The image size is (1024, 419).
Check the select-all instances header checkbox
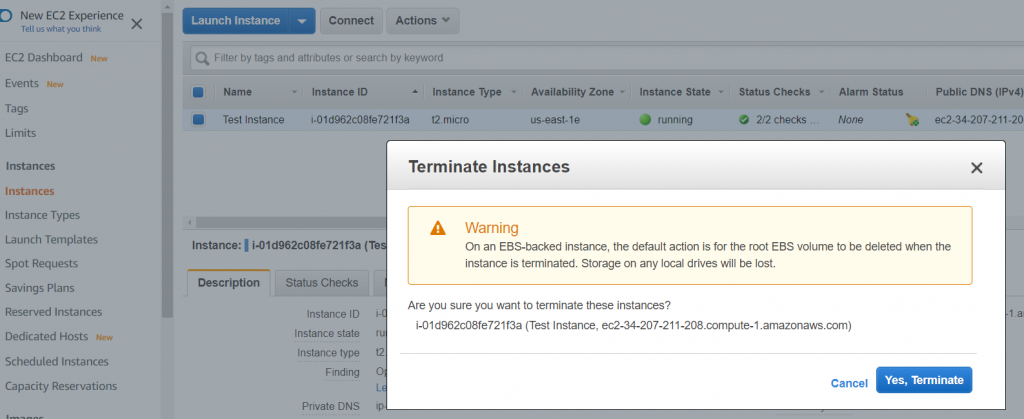(x=198, y=92)
